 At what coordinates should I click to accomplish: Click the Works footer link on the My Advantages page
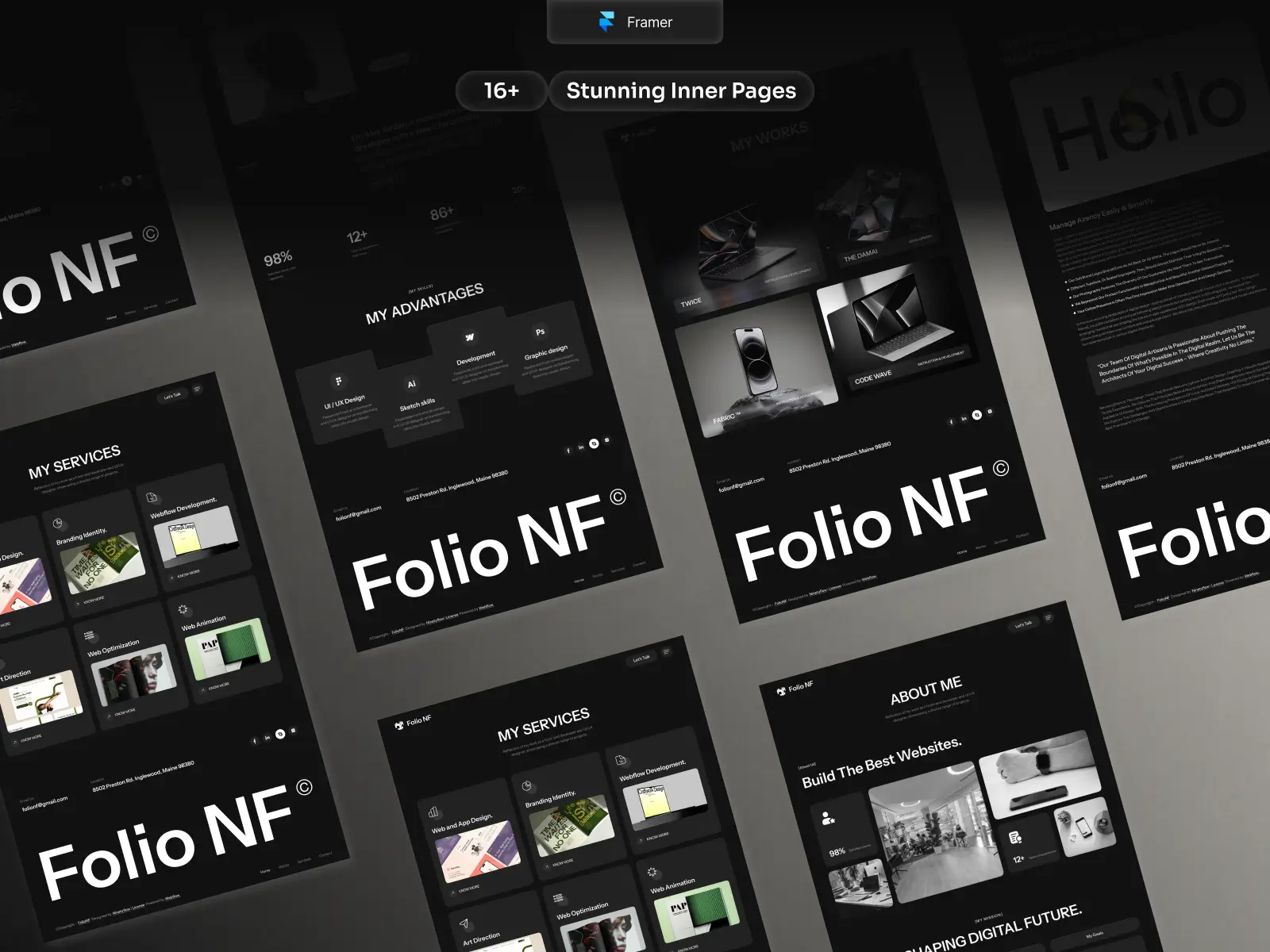click(x=598, y=575)
